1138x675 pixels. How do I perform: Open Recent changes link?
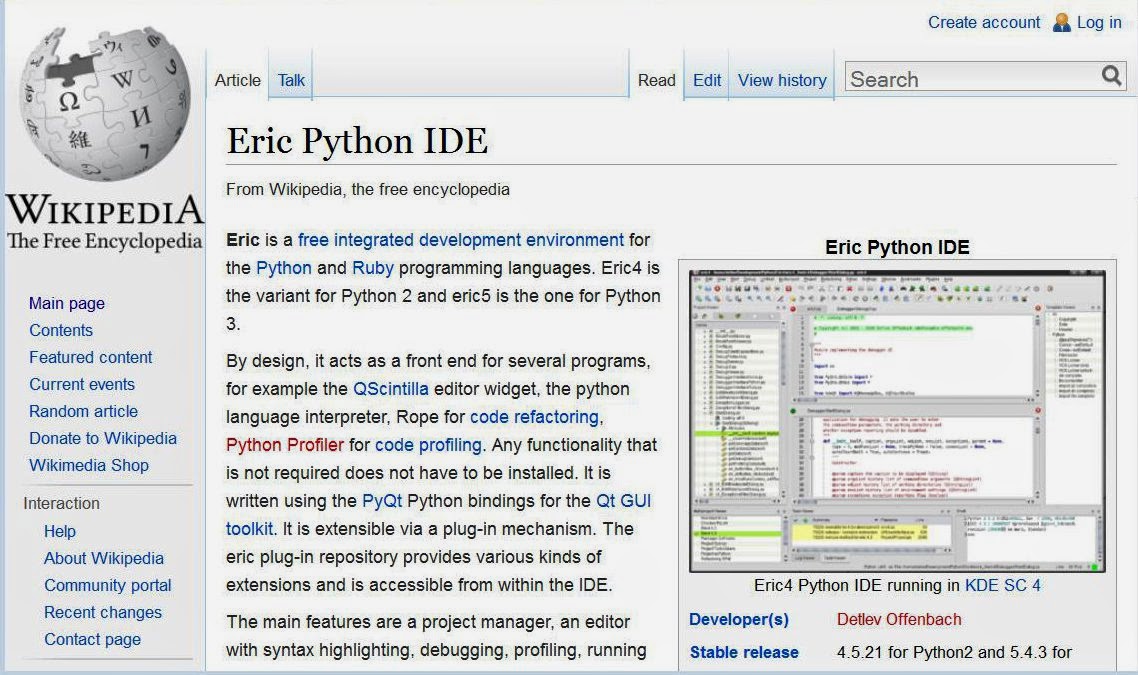[103, 612]
